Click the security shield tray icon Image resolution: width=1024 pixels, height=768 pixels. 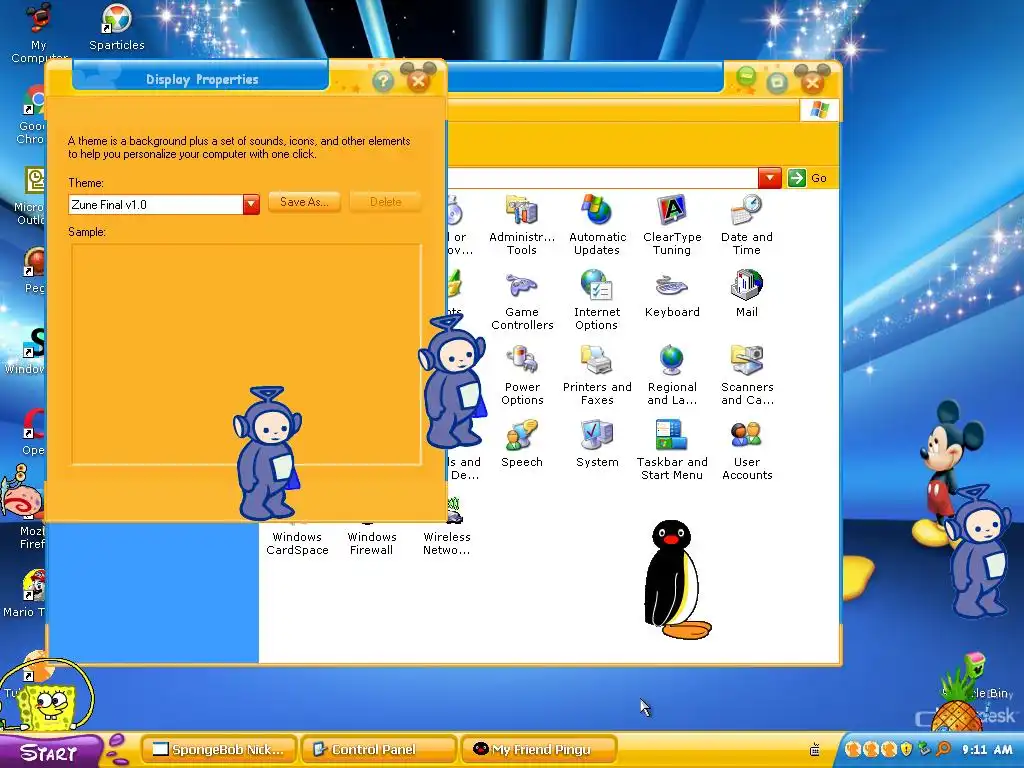click(906, 749)
